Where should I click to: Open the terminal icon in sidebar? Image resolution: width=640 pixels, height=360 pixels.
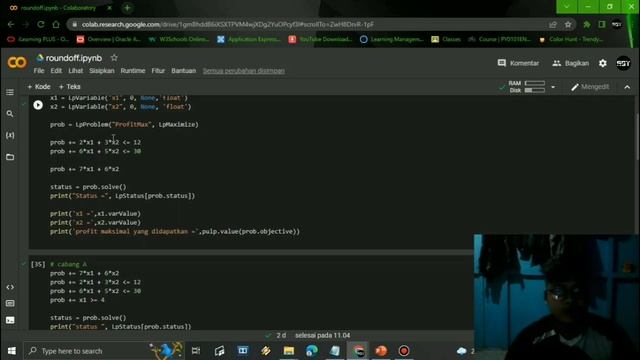pyautogui.click(x=10, y=320)
